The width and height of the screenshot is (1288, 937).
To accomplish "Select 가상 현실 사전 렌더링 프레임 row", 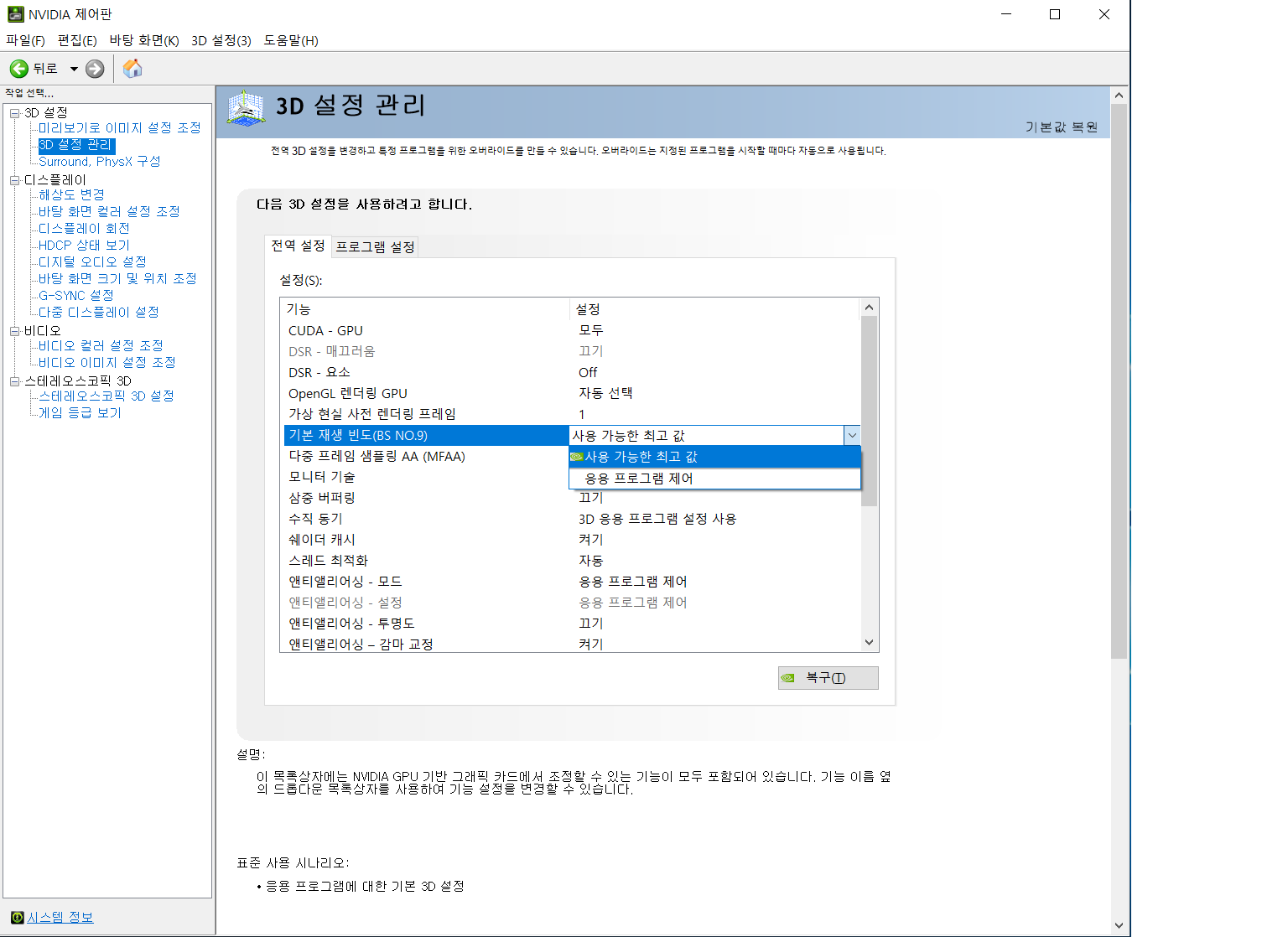I will 571,414.
